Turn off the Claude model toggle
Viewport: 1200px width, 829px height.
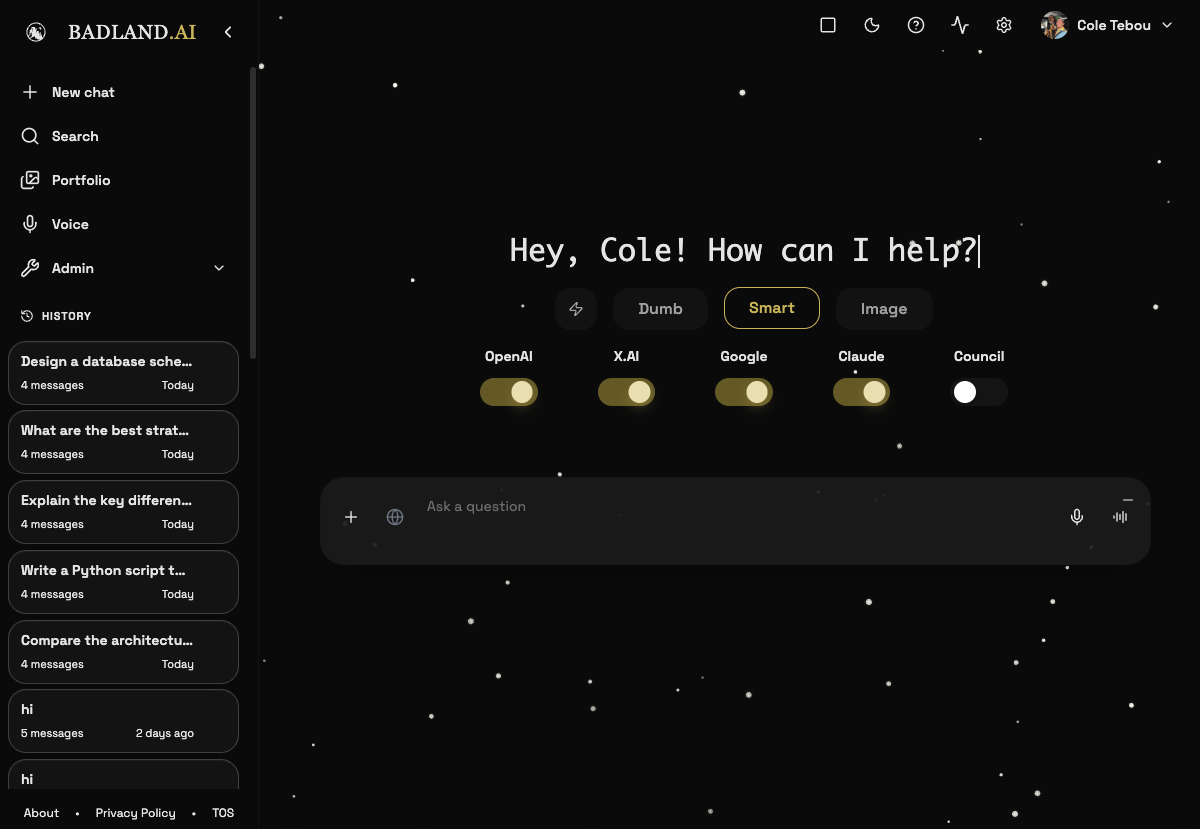click(861, 392)
